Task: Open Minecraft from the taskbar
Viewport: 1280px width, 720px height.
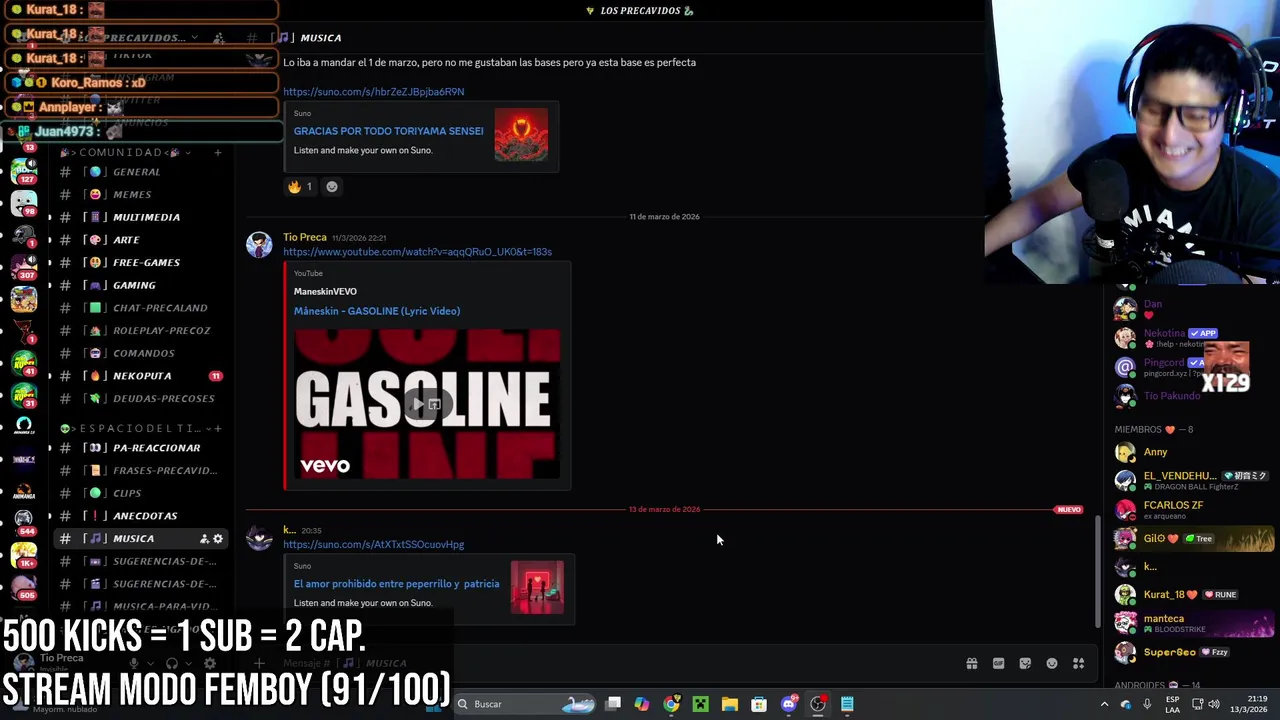Action: (700, 704)
